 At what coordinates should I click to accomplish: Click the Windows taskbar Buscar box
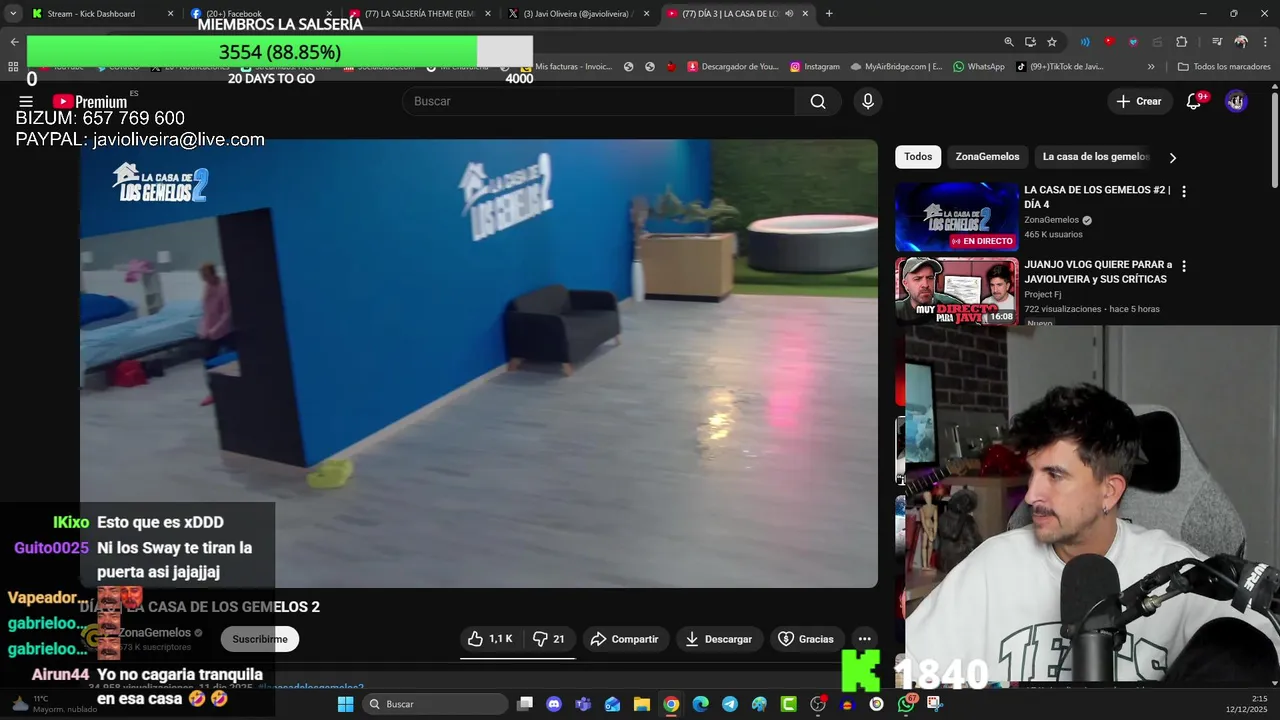tap(435, 704)
